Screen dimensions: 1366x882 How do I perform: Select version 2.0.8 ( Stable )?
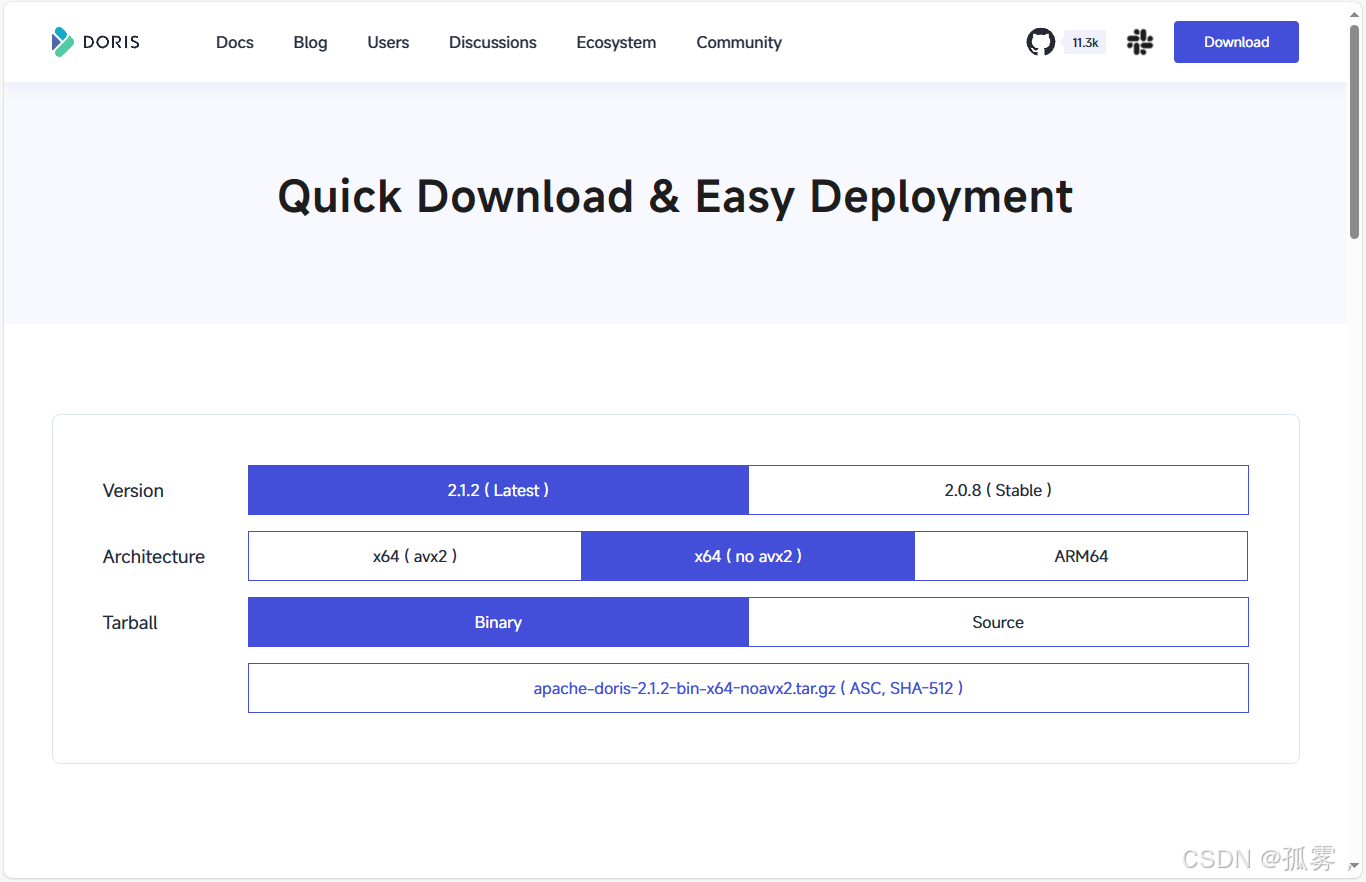tap(998, 490)
